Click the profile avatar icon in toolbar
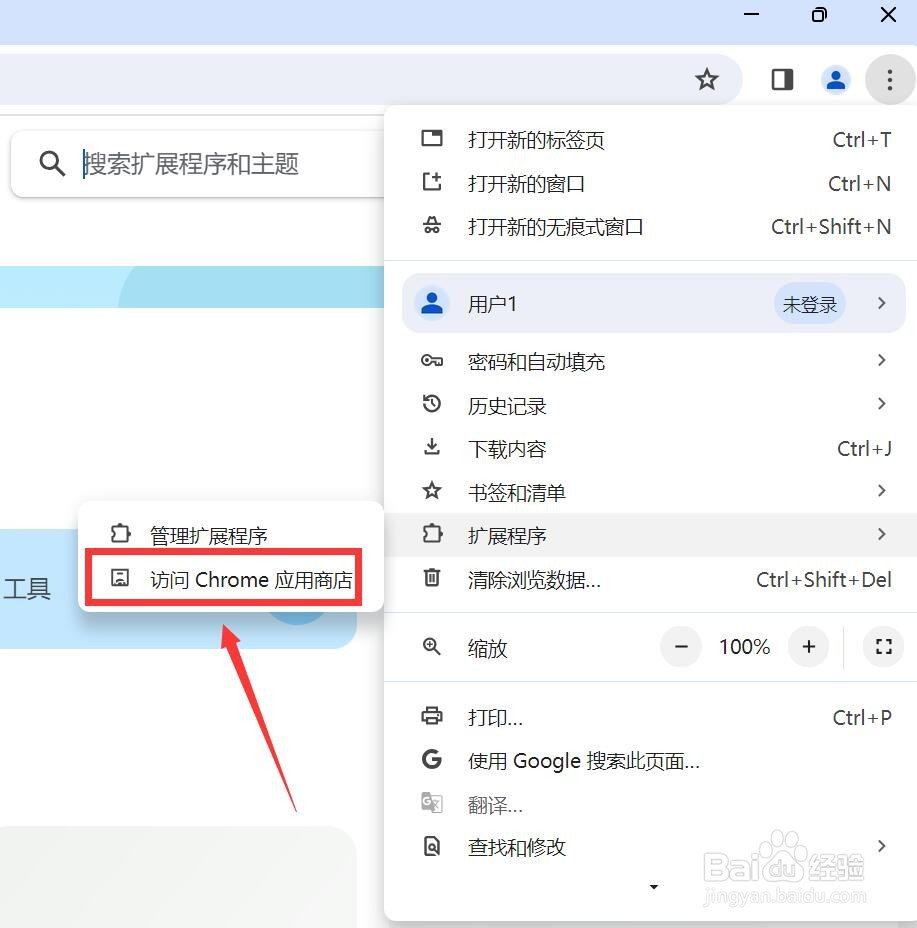The image size is (917, 928). (836, 79)
